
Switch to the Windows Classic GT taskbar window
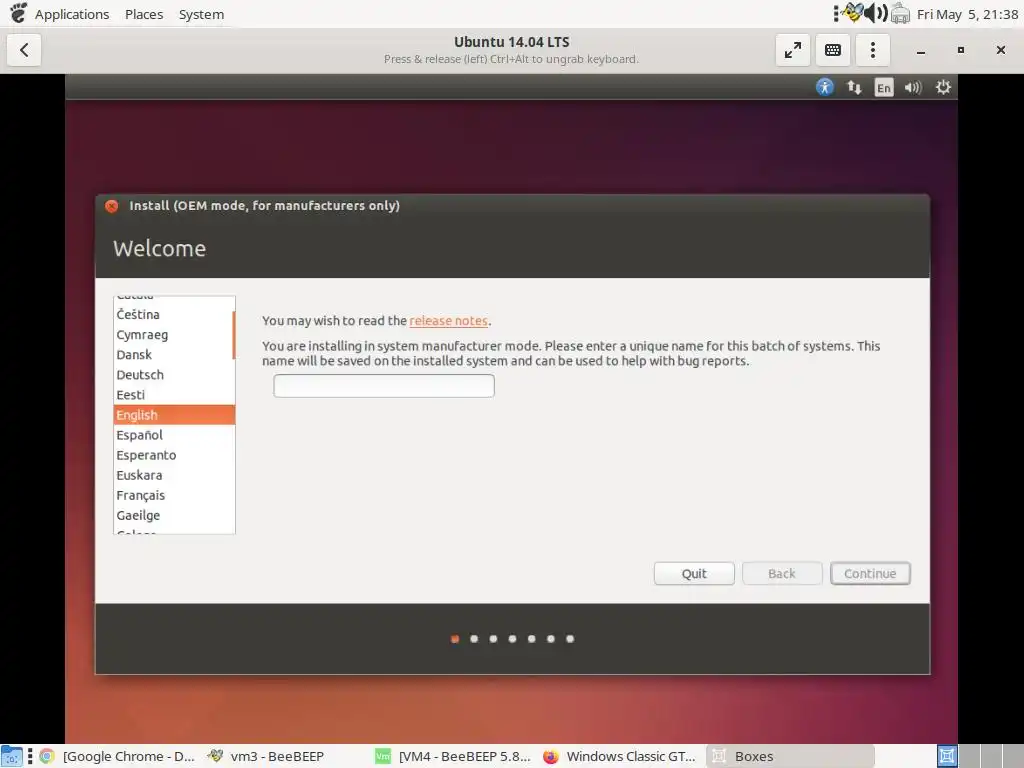620,756
